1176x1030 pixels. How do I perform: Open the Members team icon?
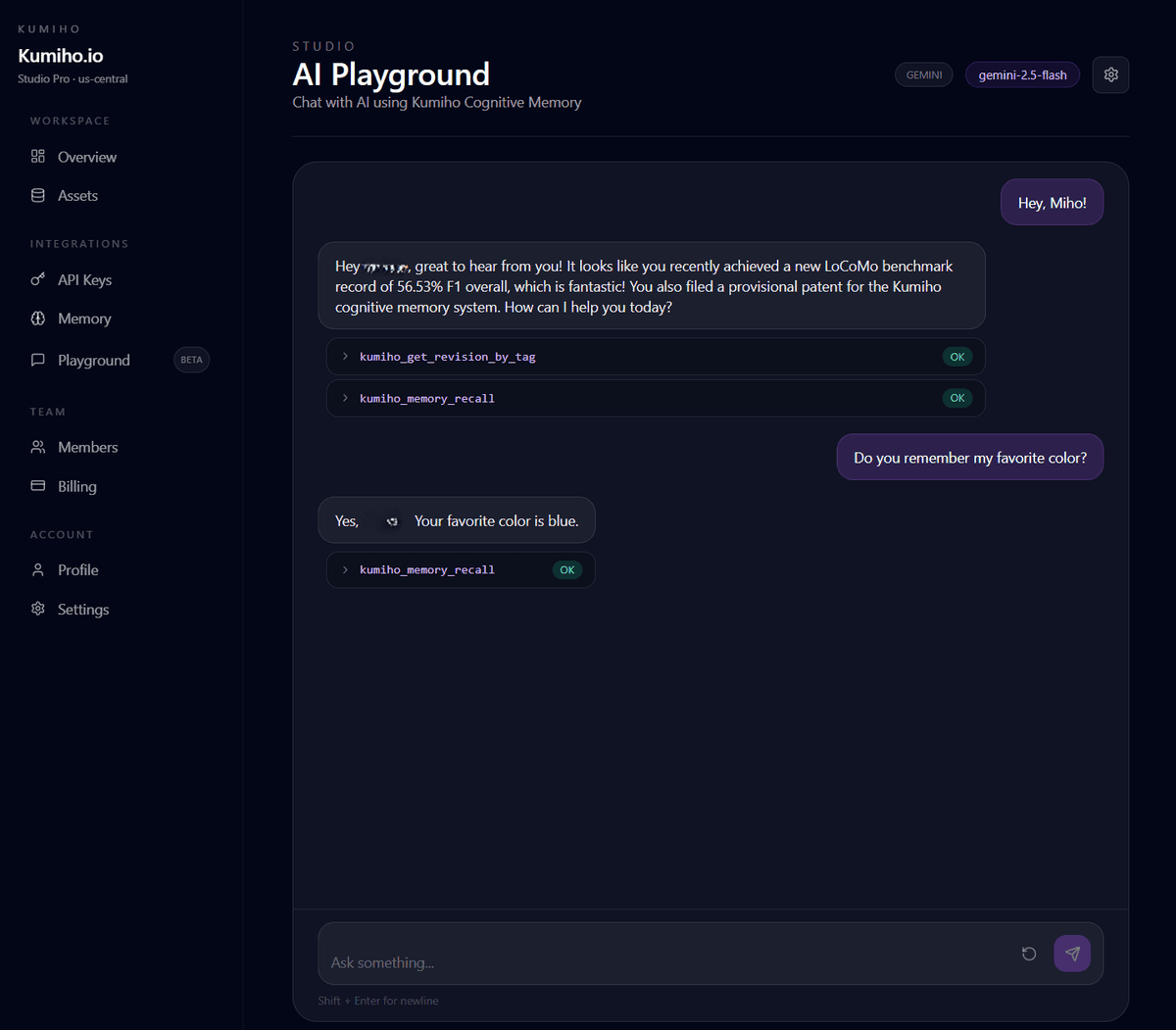pos(37,447)
